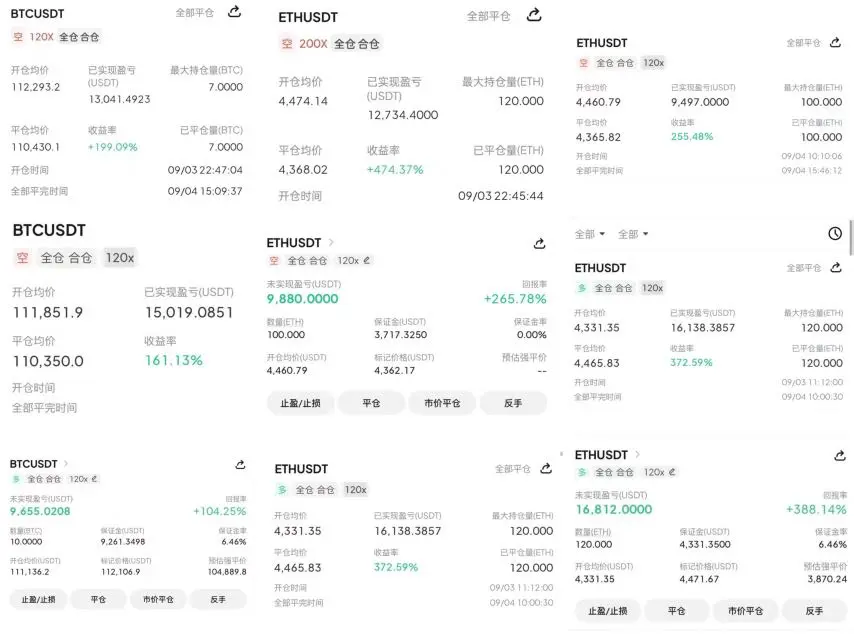Image resolution: width=854 pixels, height=640 pixels.
Task: Open second 全部 filter dropdown
Action: (x=633, y=234)
